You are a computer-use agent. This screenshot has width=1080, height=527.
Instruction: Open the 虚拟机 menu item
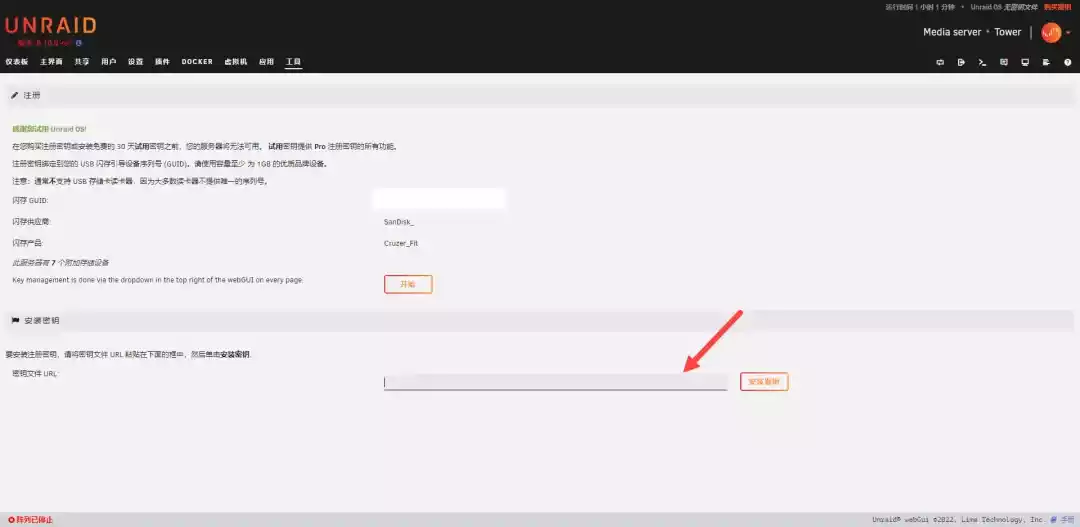(x=236, y=62)
